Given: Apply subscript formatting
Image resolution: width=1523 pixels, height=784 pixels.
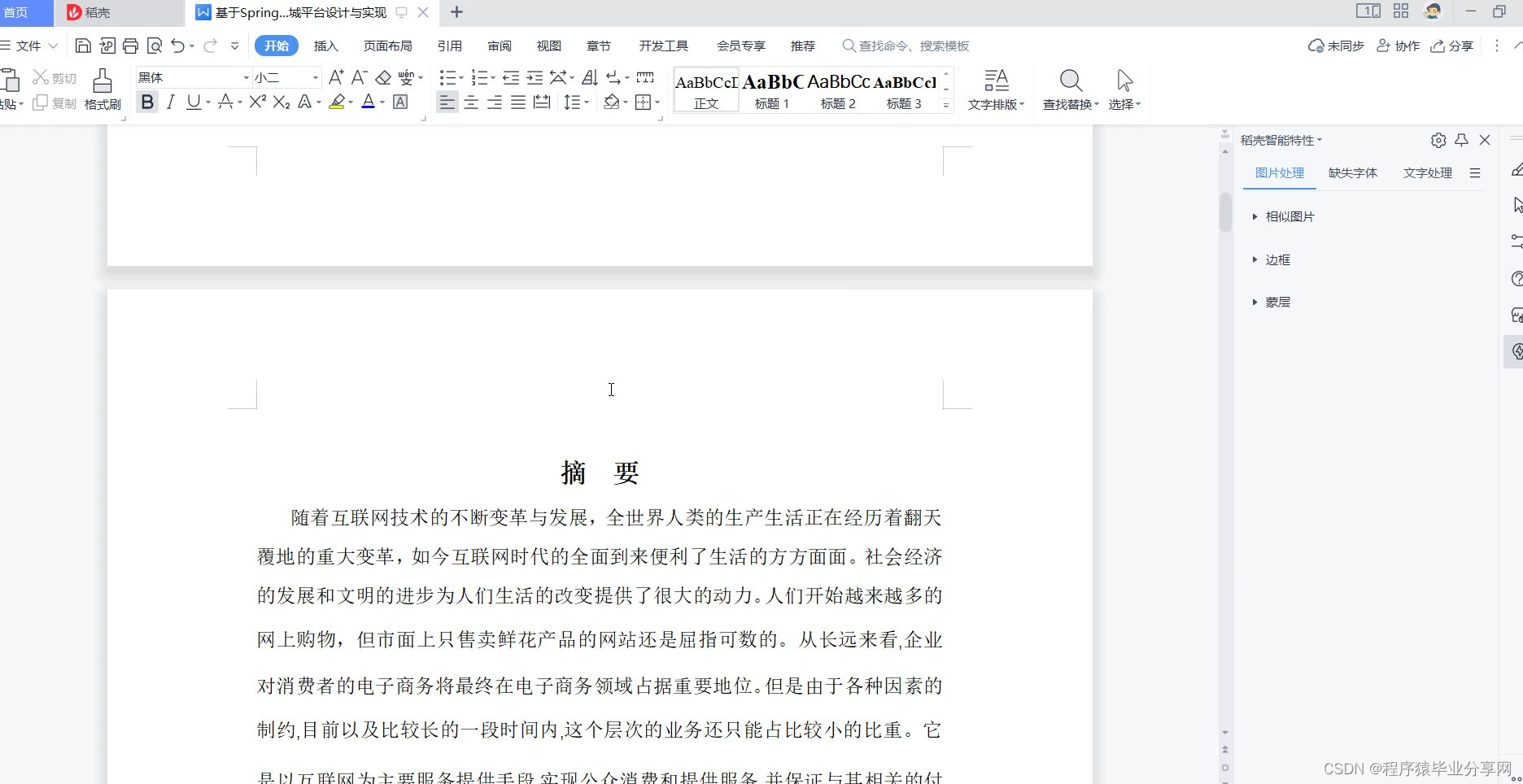Looking at the screenshot, I should [x=281, y=102].
